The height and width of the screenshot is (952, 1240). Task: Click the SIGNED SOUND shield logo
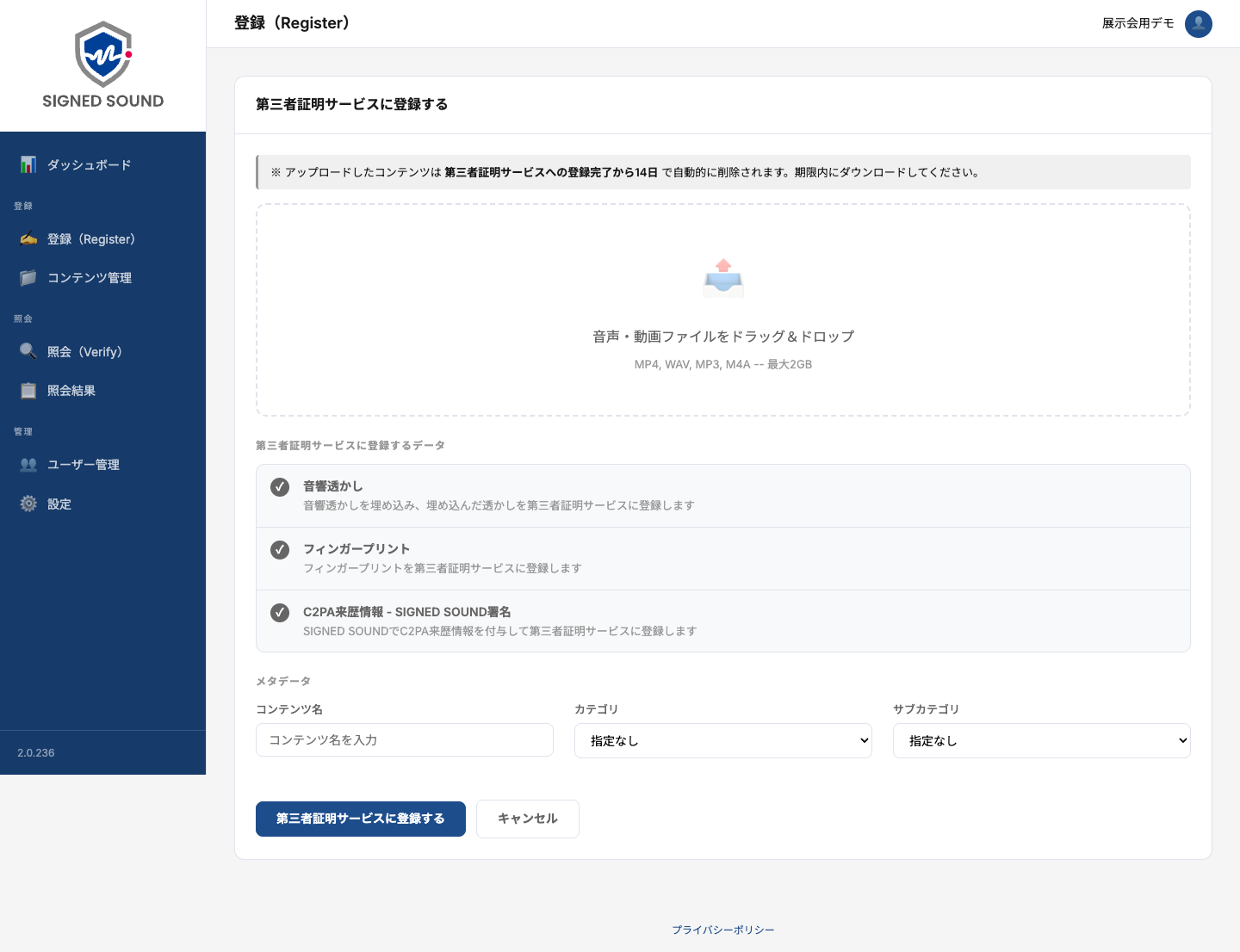(x=103, y=54)
